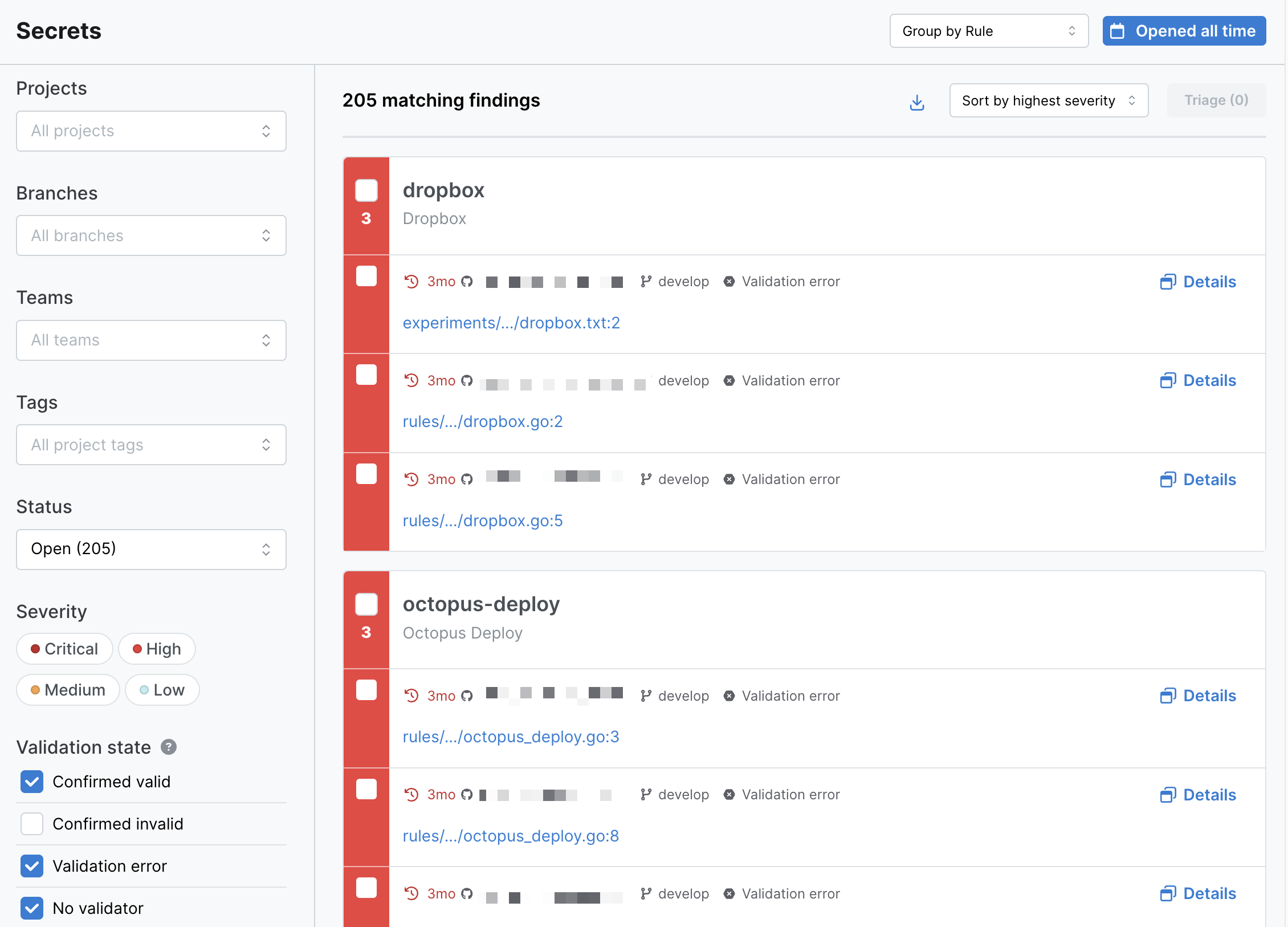The height and width of the screenshot is (927, 1288).
Task: Click the download findings icon
Action: [x=916, y=102]
